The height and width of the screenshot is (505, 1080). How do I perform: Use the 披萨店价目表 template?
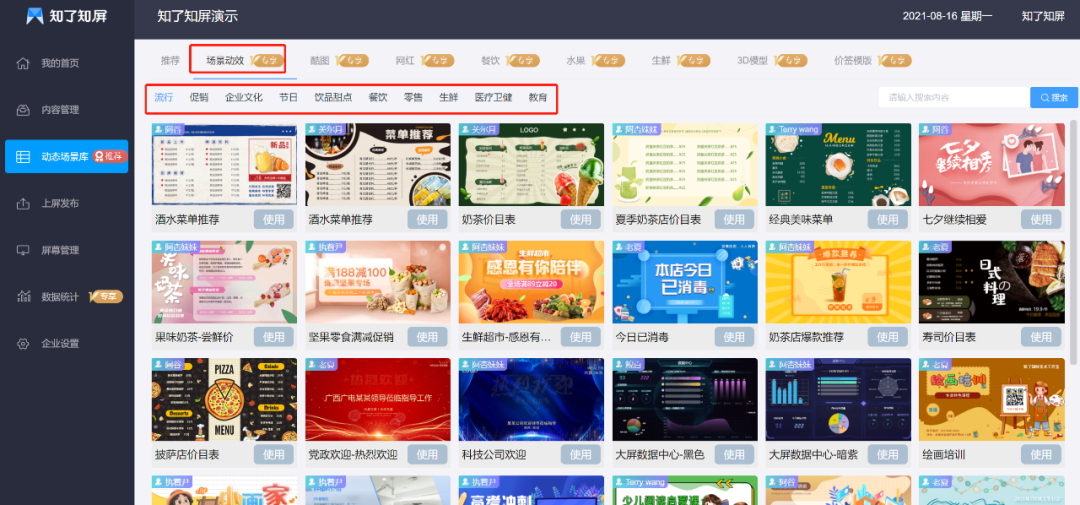point(274,455)
